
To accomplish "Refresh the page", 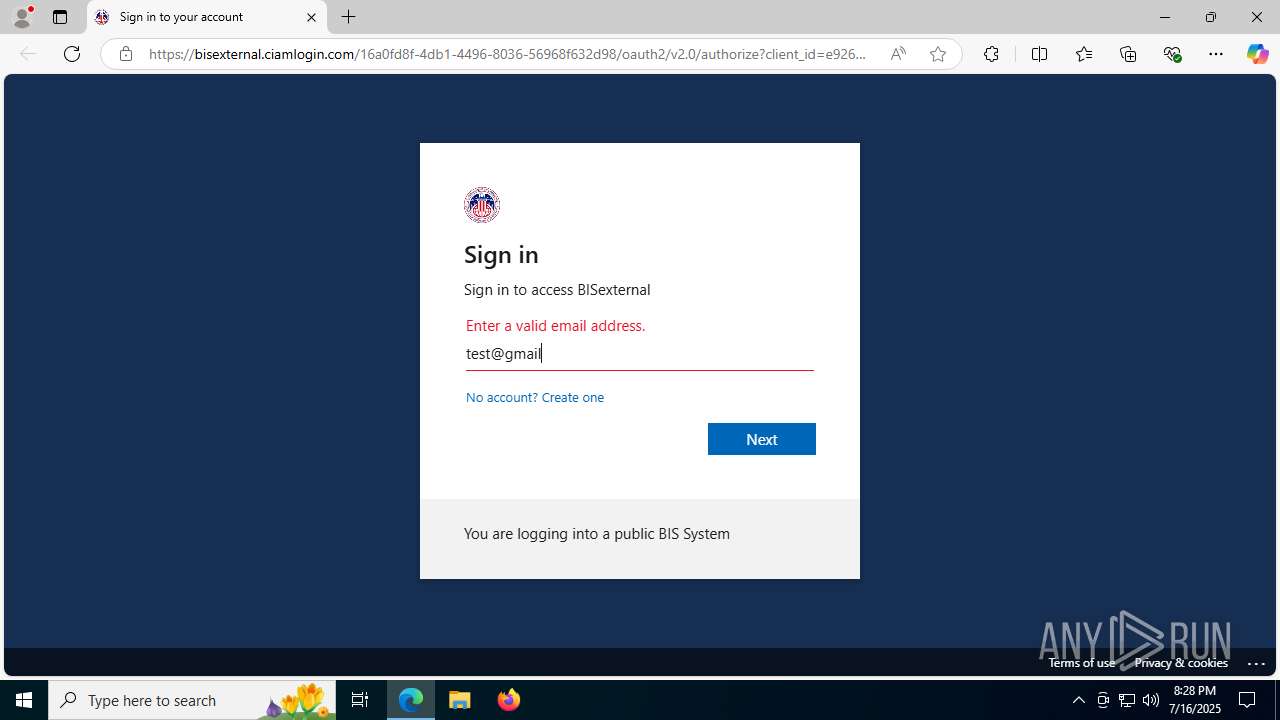I will [x=72, y=54].
